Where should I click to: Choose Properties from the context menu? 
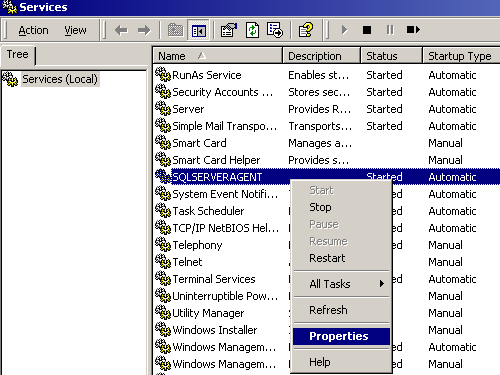tap(341, 336)
